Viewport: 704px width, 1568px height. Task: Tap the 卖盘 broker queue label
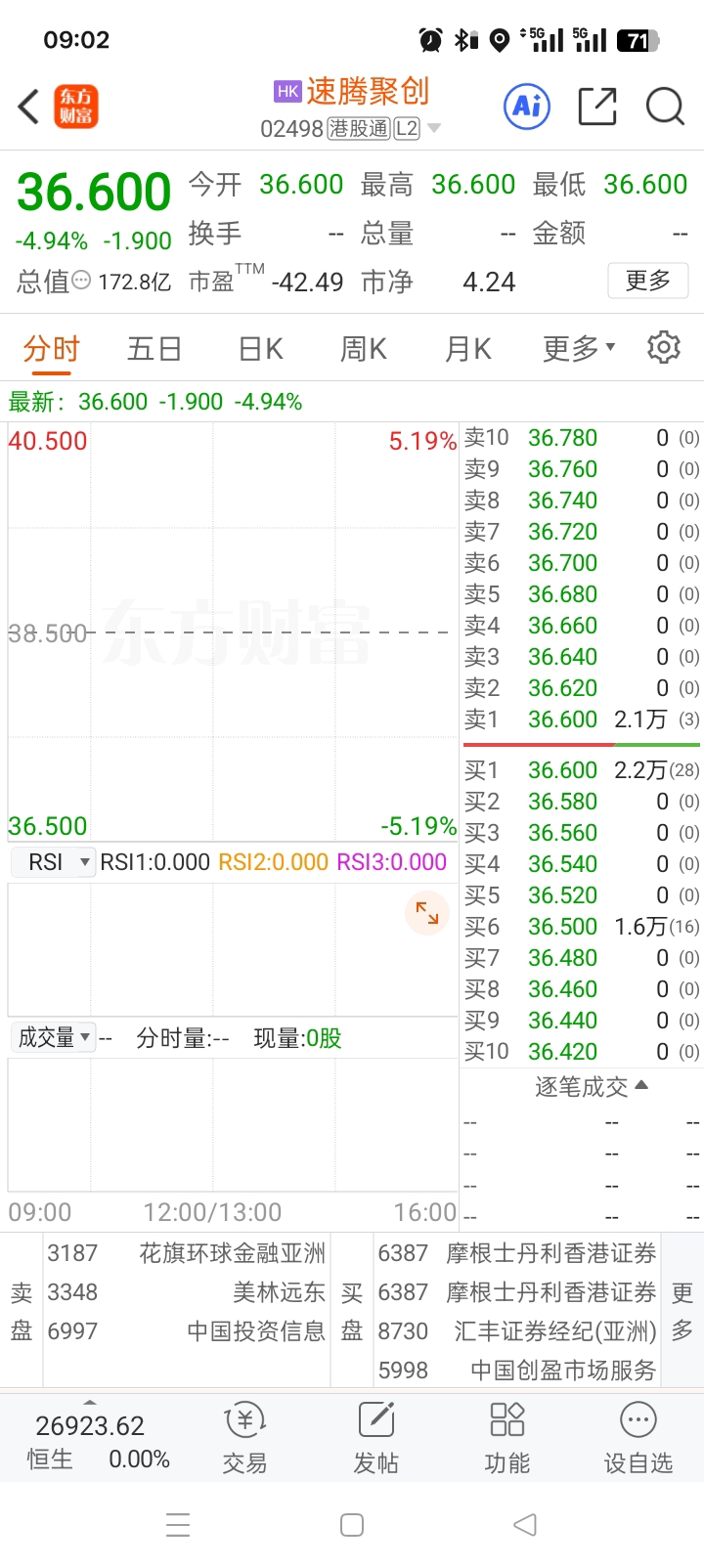coord(22,1311)
